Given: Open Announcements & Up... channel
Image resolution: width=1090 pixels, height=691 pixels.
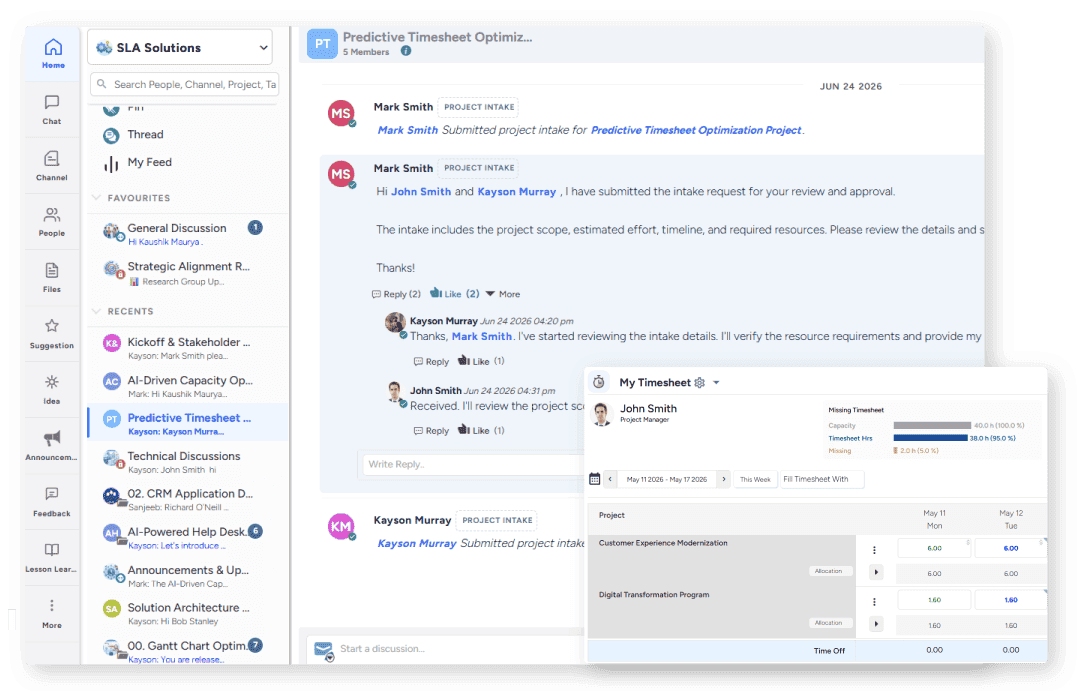Looking at the screenshot, I should point(188,576).
